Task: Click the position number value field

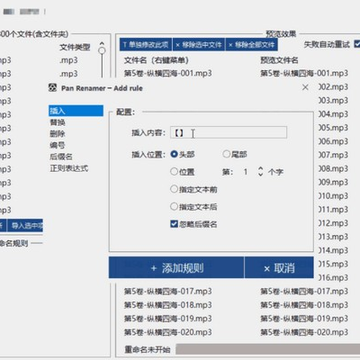Action: [246, 172]
